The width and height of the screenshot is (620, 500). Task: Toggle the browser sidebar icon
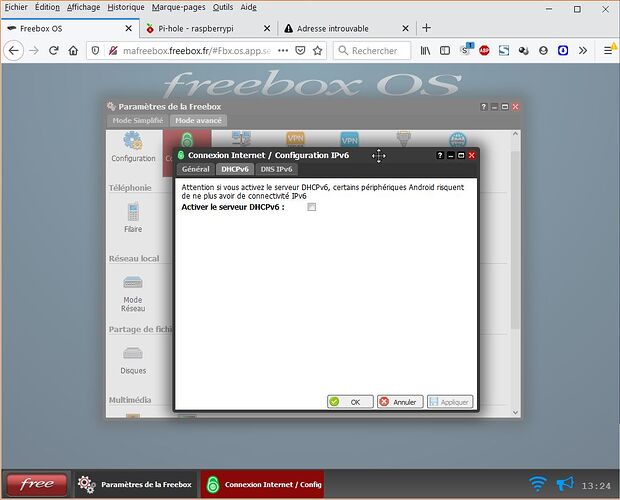pos(445,51)
